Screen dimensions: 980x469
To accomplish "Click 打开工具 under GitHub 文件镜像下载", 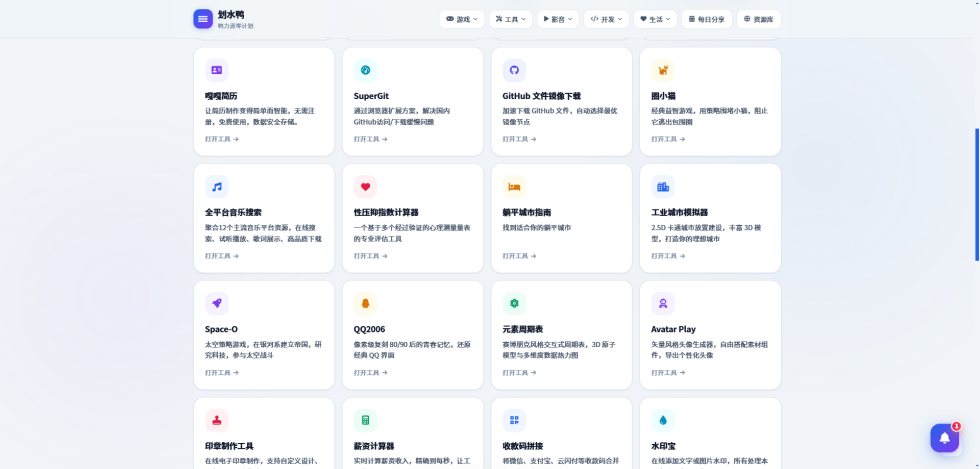I will pyautogui.click(x=519, y=139).
